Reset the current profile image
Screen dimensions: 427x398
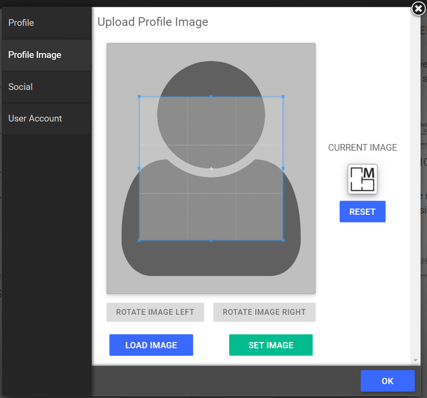click(x=362, y=212)
